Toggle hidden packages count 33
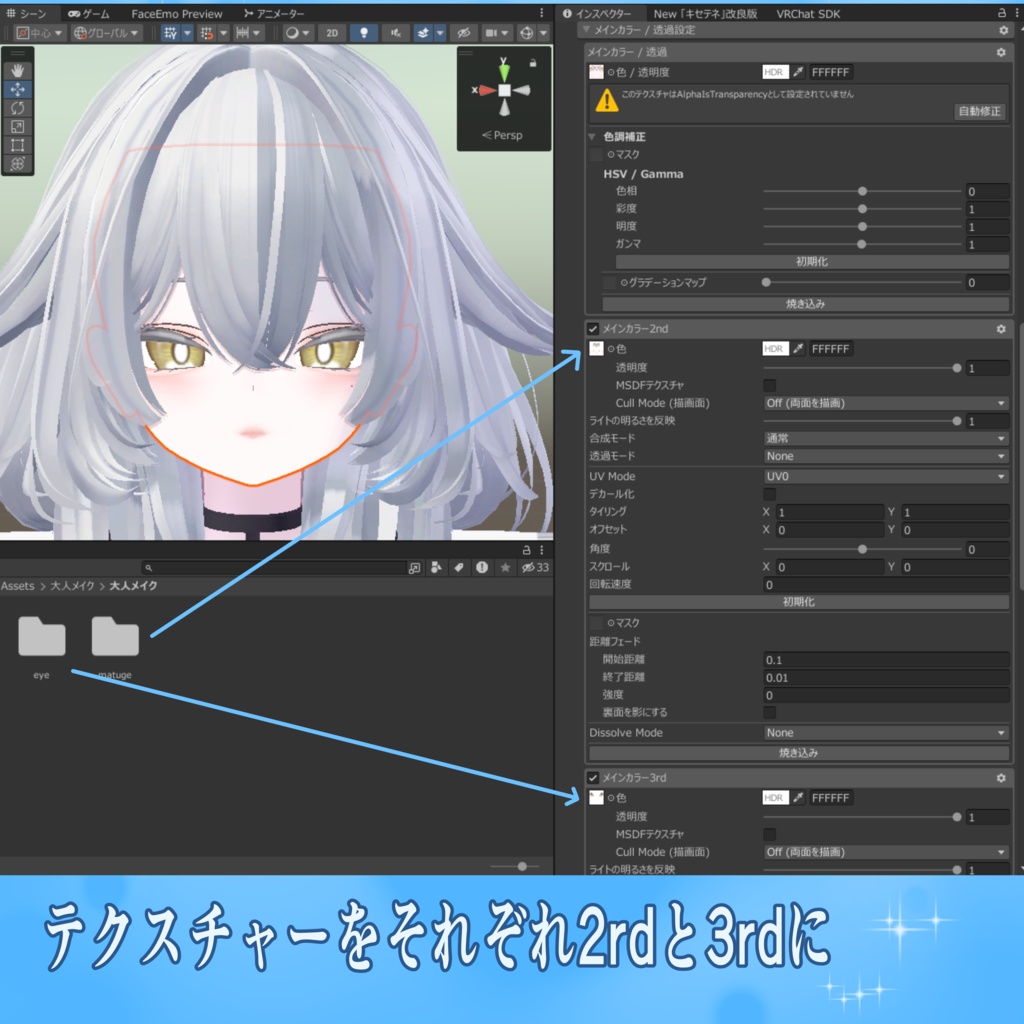The height and width of the screenshot is (1024, 1024). pos(535,568)
